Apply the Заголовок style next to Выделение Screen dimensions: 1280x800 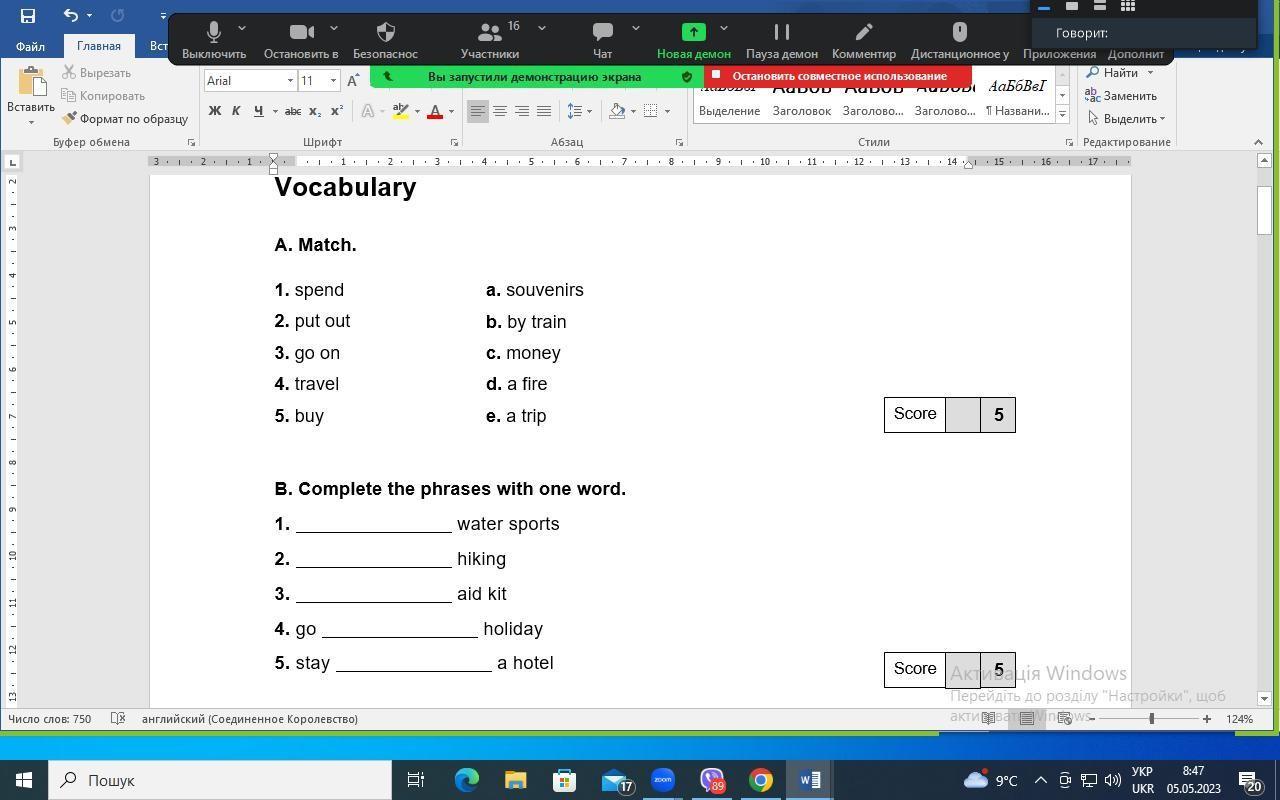point(802,98)
